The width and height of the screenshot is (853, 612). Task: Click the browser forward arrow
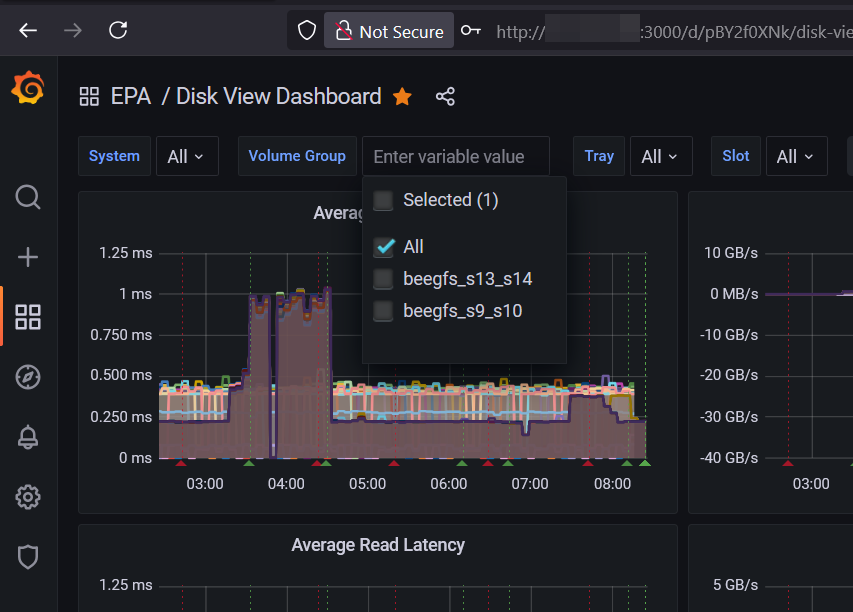click(x=73, y=30)
